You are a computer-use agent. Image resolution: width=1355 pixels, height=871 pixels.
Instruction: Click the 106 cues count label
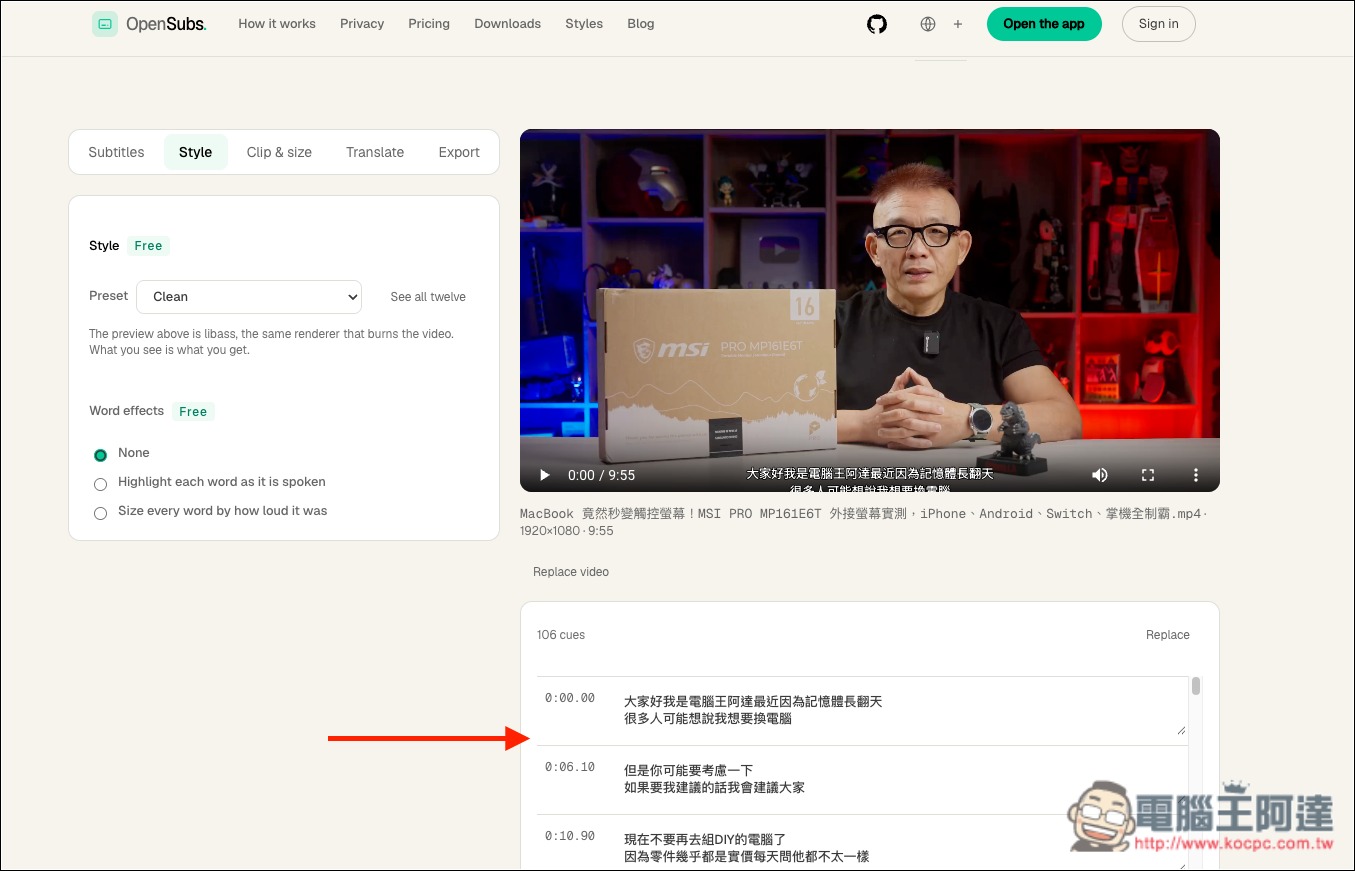click(561, 635)
